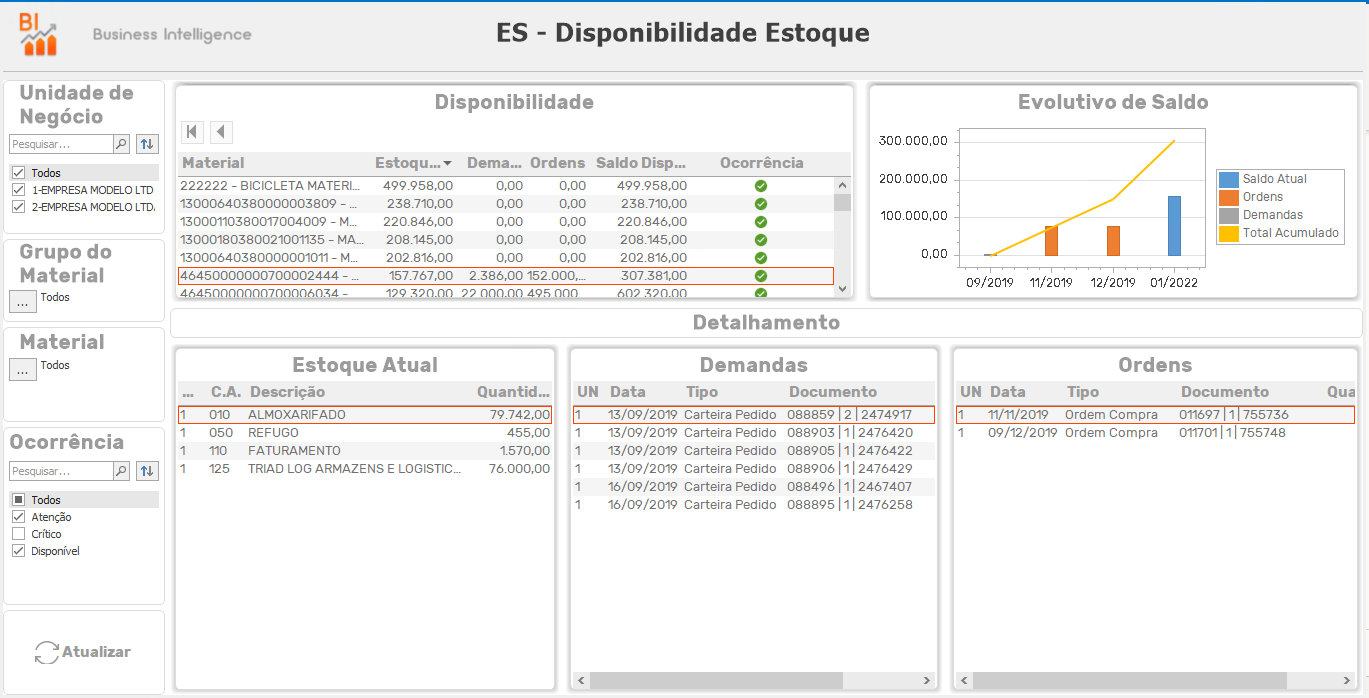Click orange 11/2019 bar in chart
Viewport: 1369px width, 698px height.
point(1051,241)
